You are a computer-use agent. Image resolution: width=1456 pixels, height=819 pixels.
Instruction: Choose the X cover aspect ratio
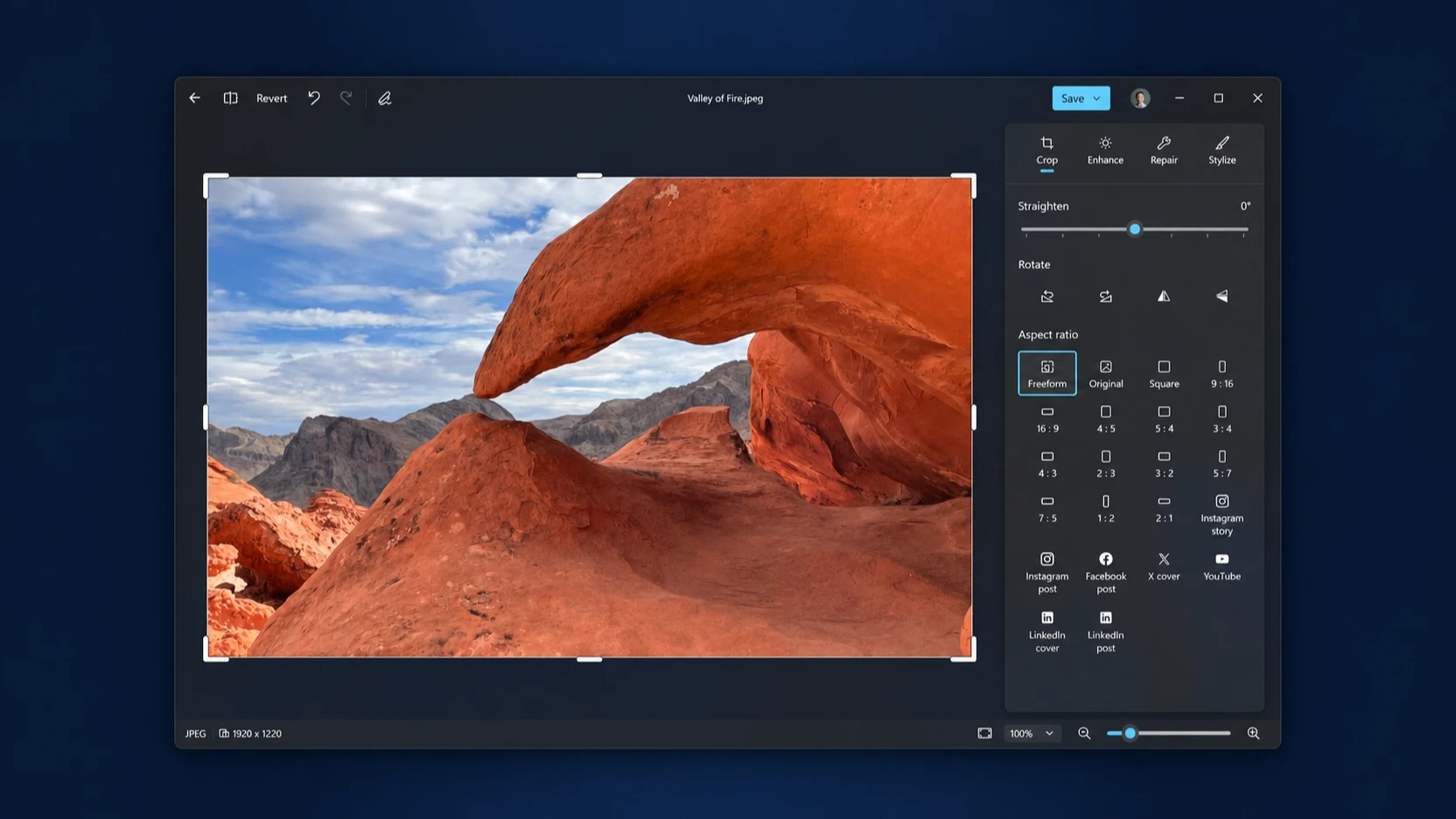(x=1164, y=567)
